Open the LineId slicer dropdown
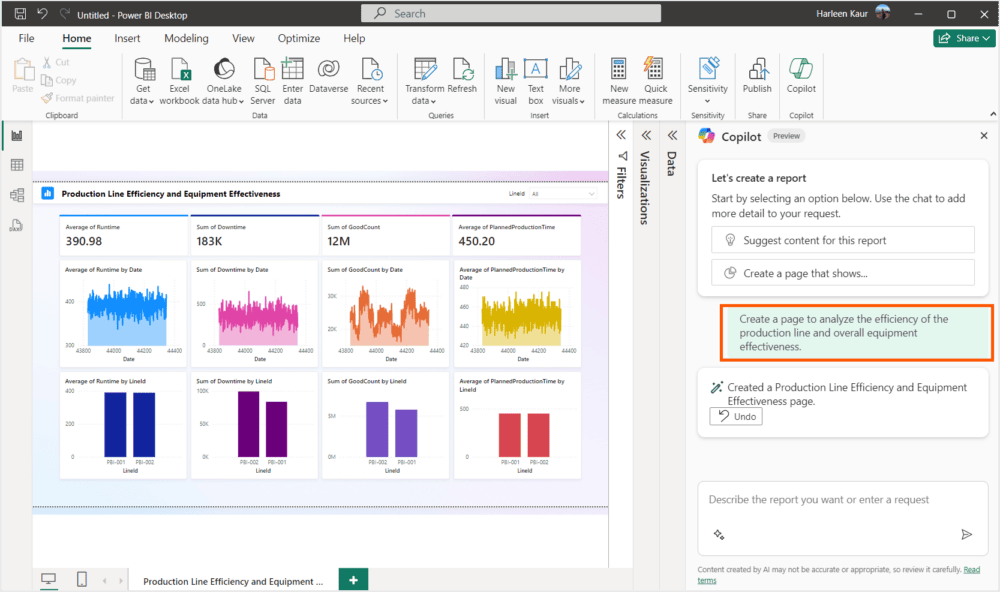 564,193
